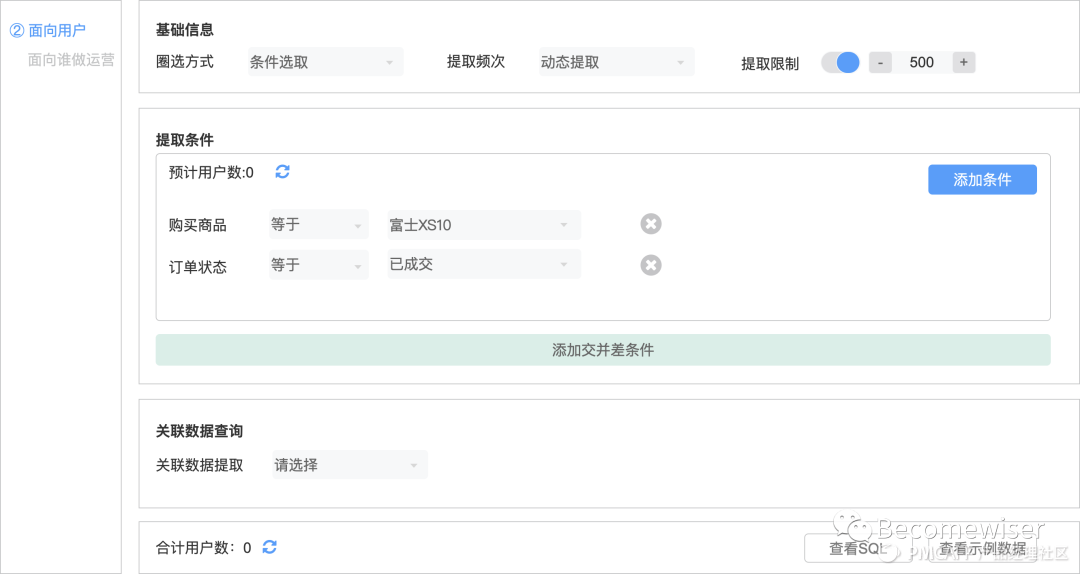Screen dimensions: 1080x574
Task: Increase 提取限制 with the plus button
Action: coord(964,63)
